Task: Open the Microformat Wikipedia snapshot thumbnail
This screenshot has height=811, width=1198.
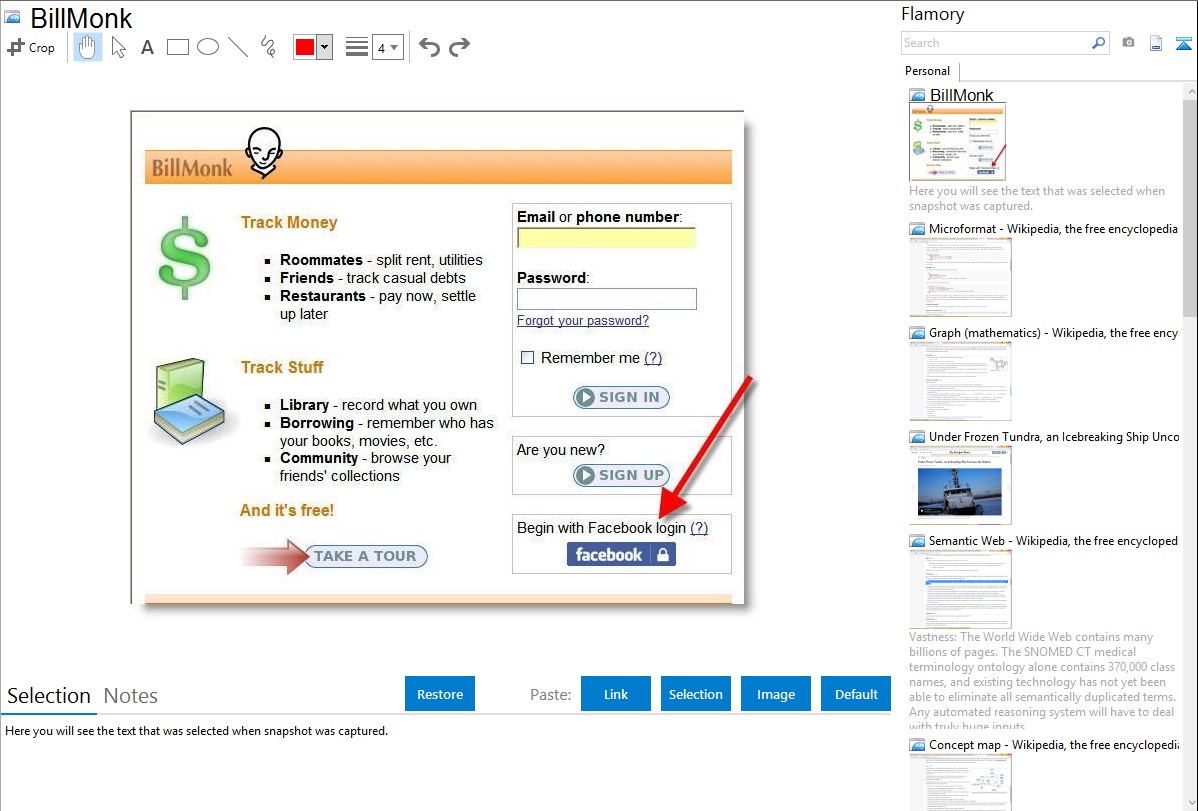Action: coord(960,277)
